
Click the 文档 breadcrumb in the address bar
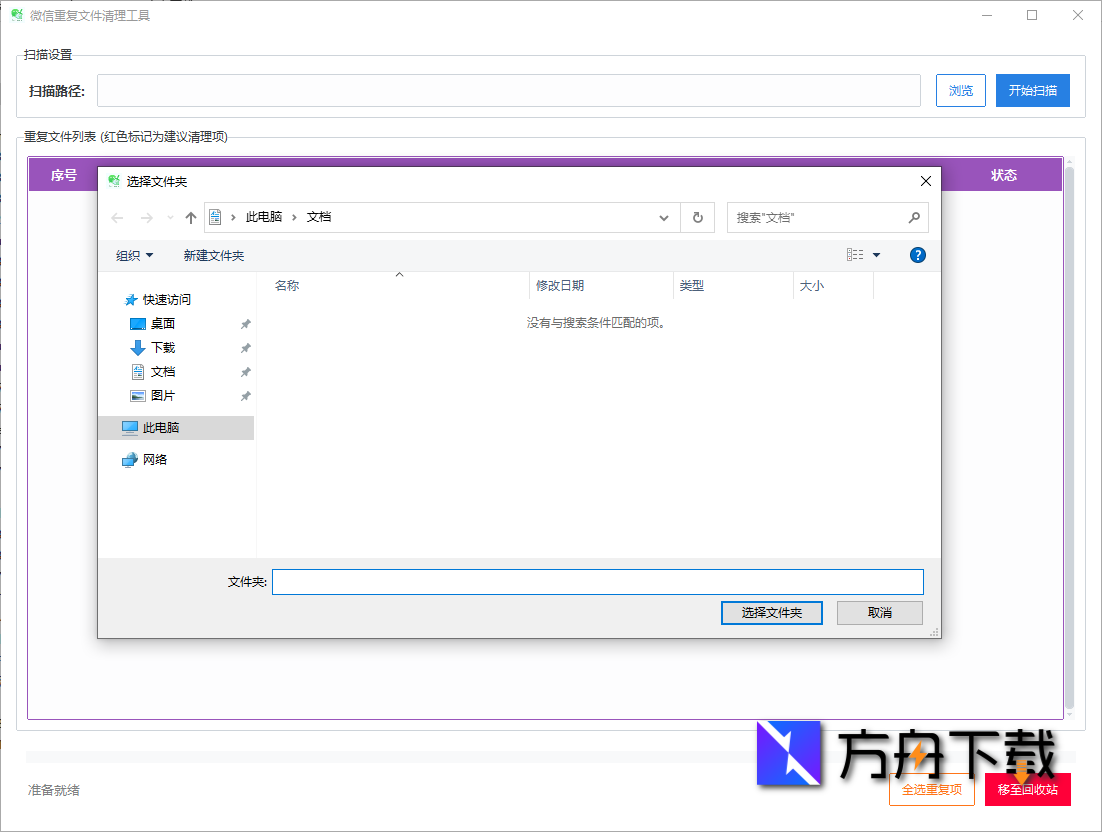318,217
